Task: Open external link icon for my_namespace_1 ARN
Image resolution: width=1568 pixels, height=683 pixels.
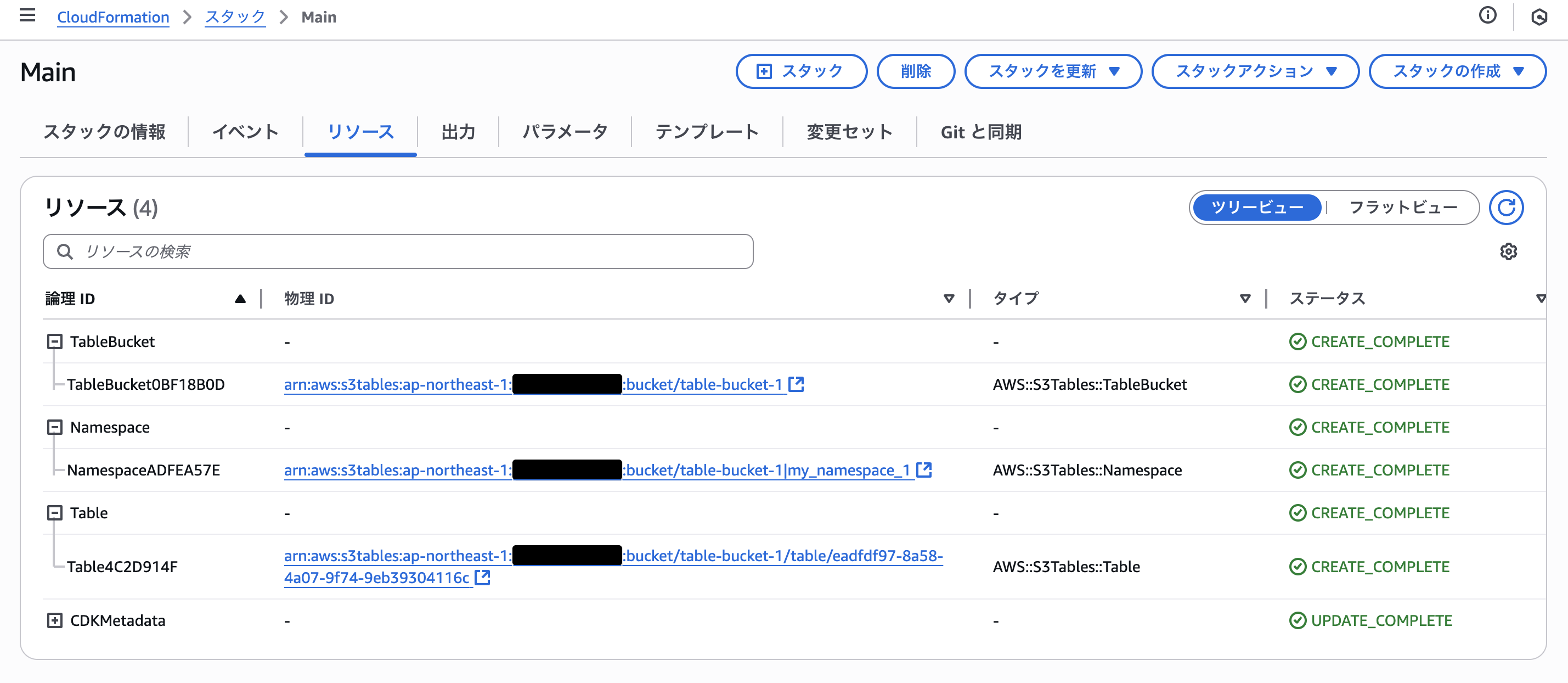Action: tap(923, 469)
